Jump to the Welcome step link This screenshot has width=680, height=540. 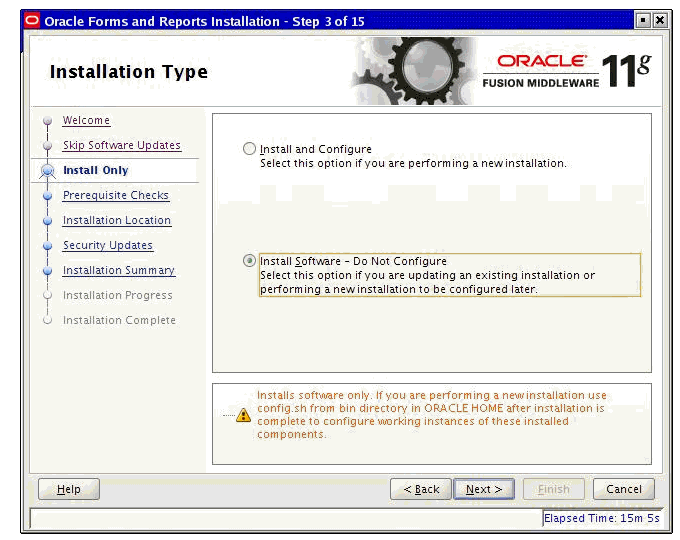[86, 120]
